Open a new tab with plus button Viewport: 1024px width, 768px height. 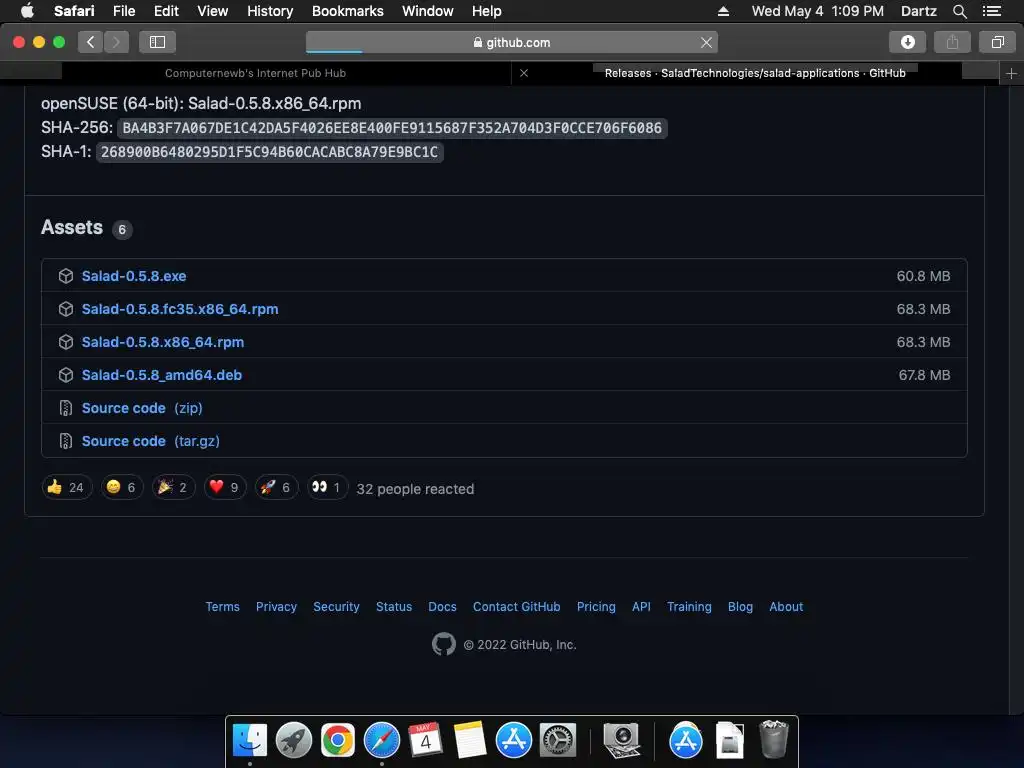coord(1011,74)
